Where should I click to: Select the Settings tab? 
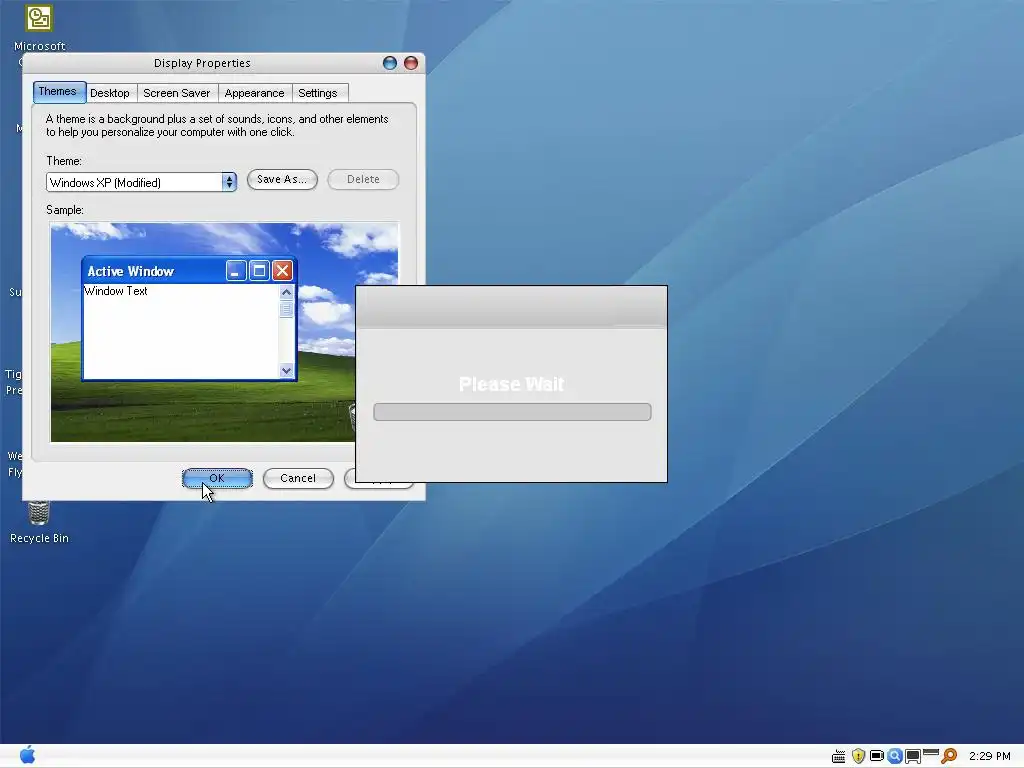[x=318, y=93]
